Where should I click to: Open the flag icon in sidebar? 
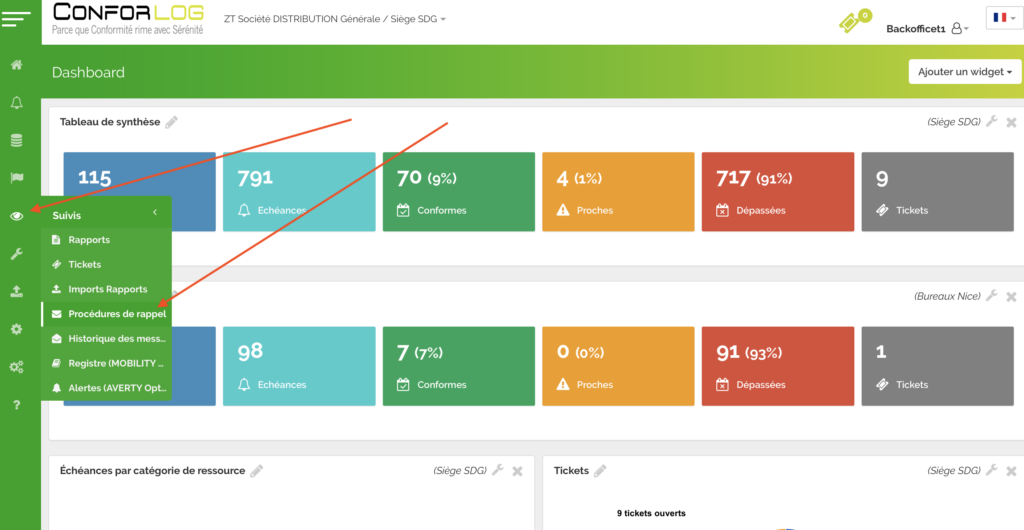[16, 178]
